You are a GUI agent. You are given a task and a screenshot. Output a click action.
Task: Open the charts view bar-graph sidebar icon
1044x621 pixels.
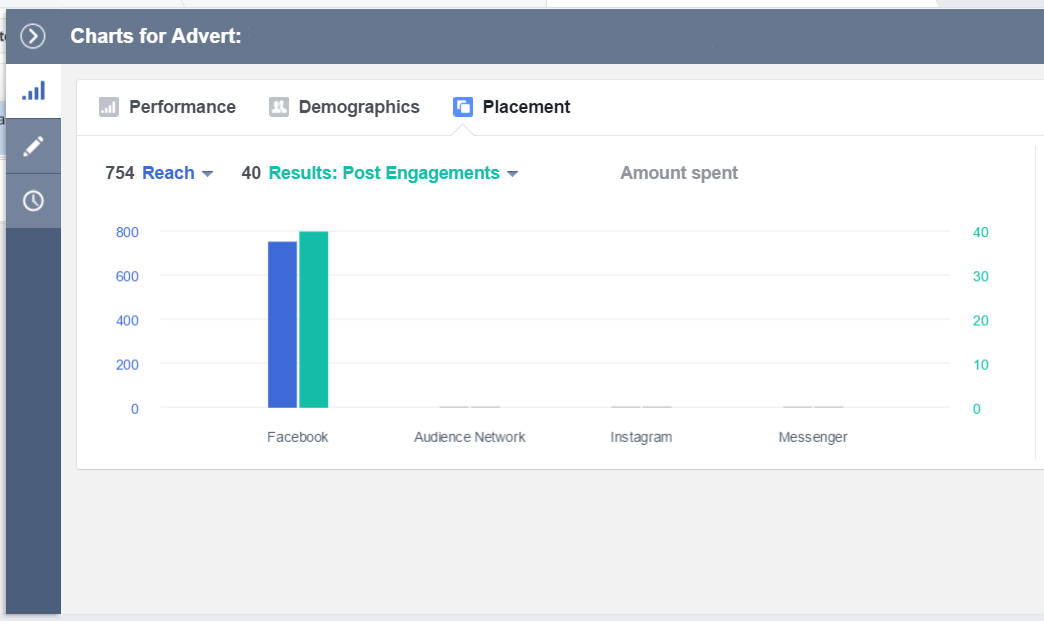[33, 91]
